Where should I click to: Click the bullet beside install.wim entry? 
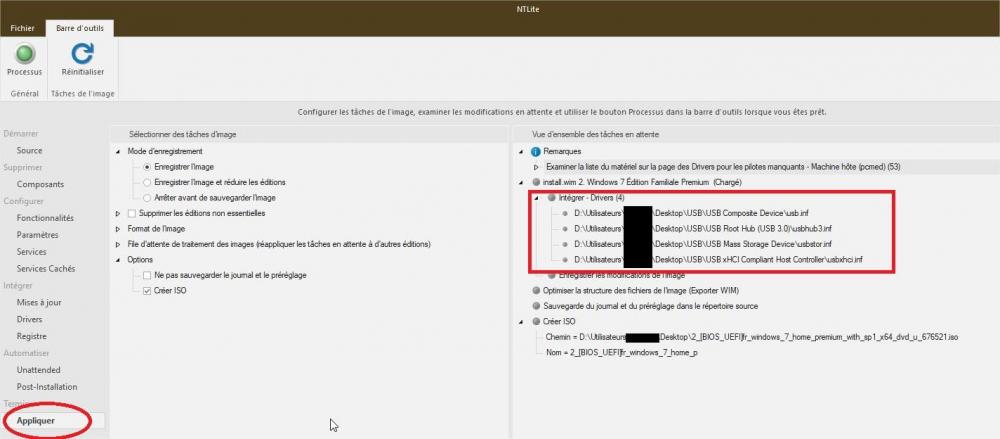[536, 182]
